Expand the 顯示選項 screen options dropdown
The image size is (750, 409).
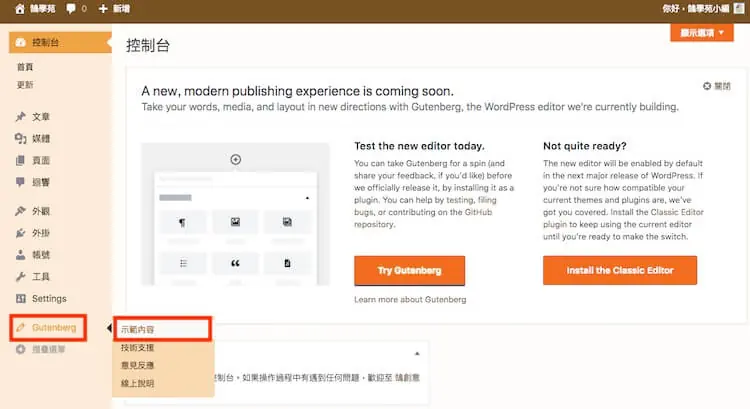pos(702,33)
